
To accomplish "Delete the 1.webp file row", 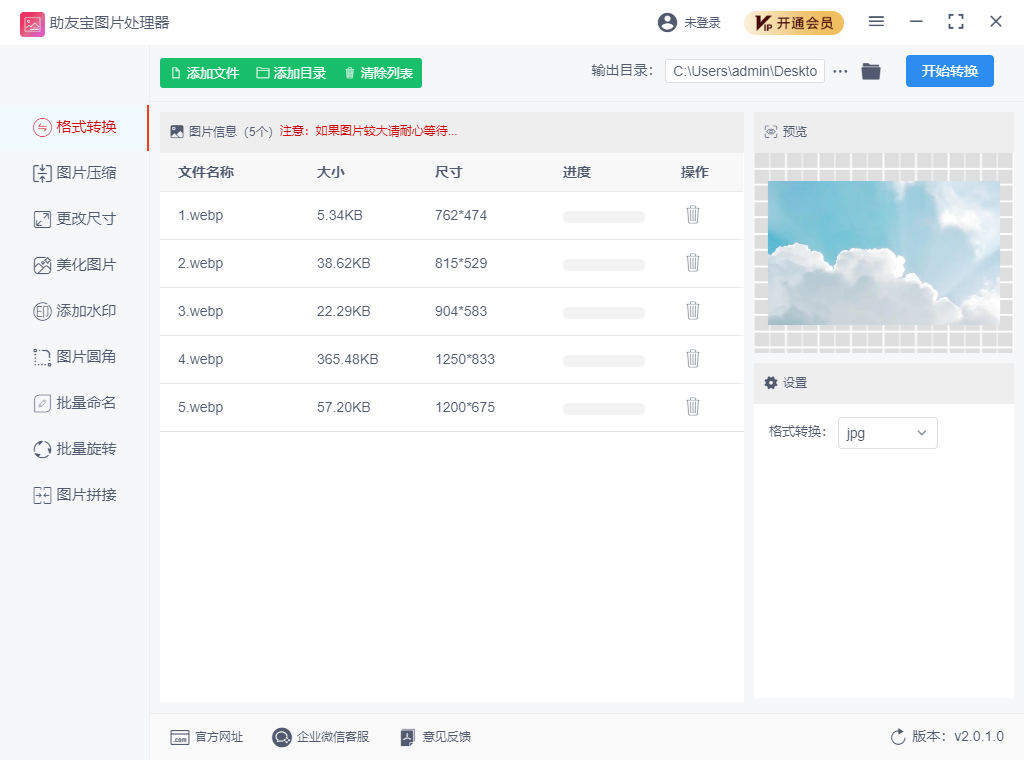I will click(692, 215).
